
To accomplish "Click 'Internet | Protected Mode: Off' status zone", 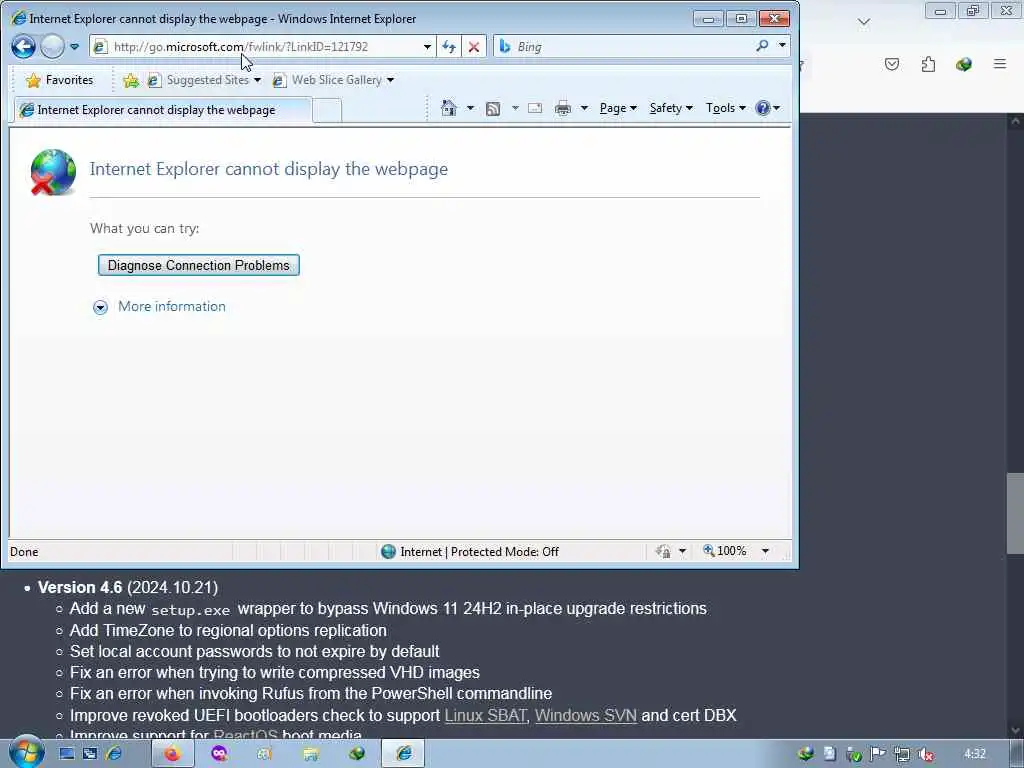I will click(470, 552).
